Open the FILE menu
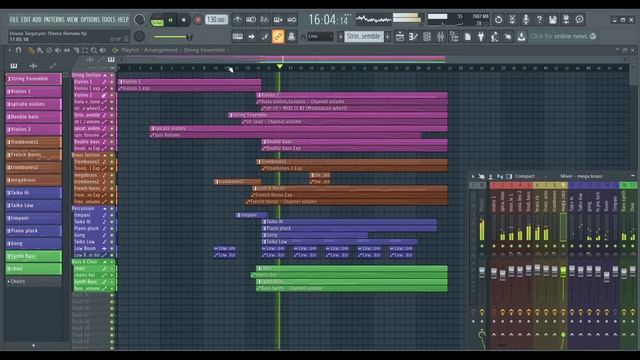This screenshot has width=640, height=360. point(14,20)
